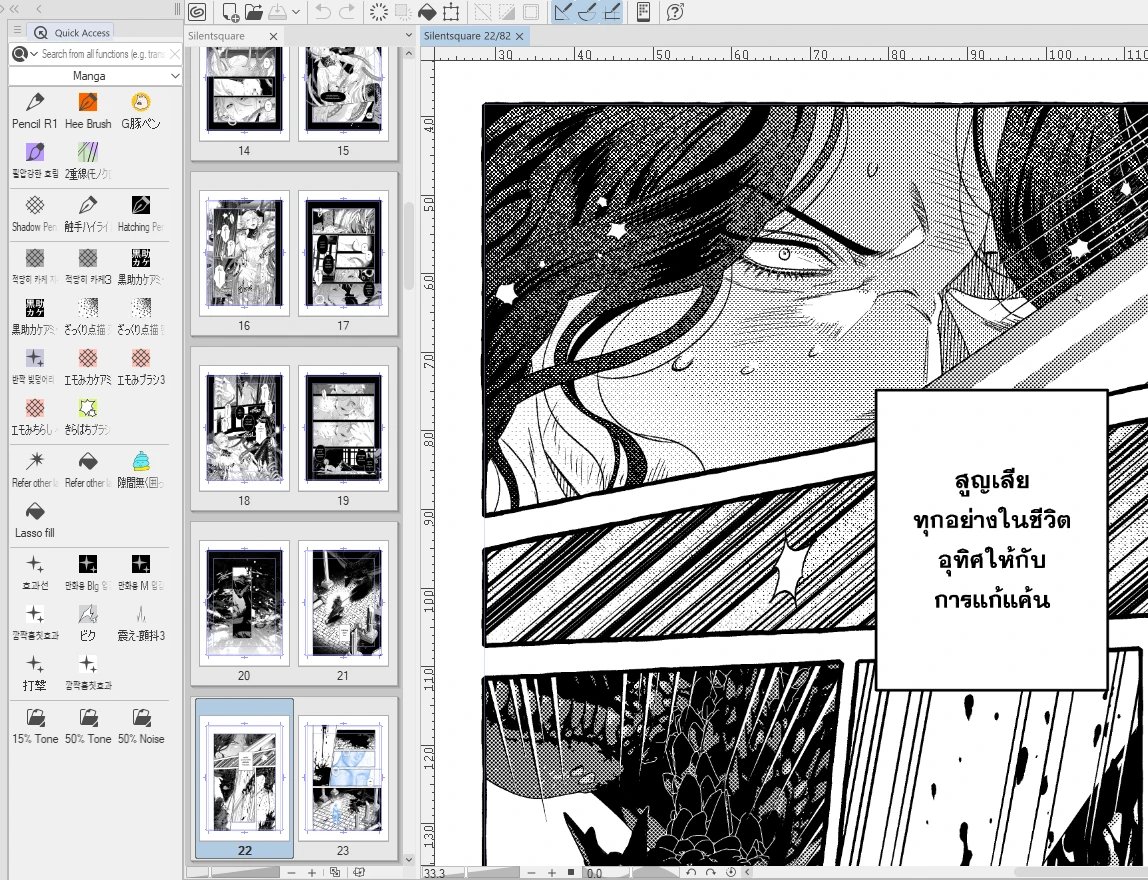
Task: Select the Hatching Pen tool
Action: tap(141, 215)
